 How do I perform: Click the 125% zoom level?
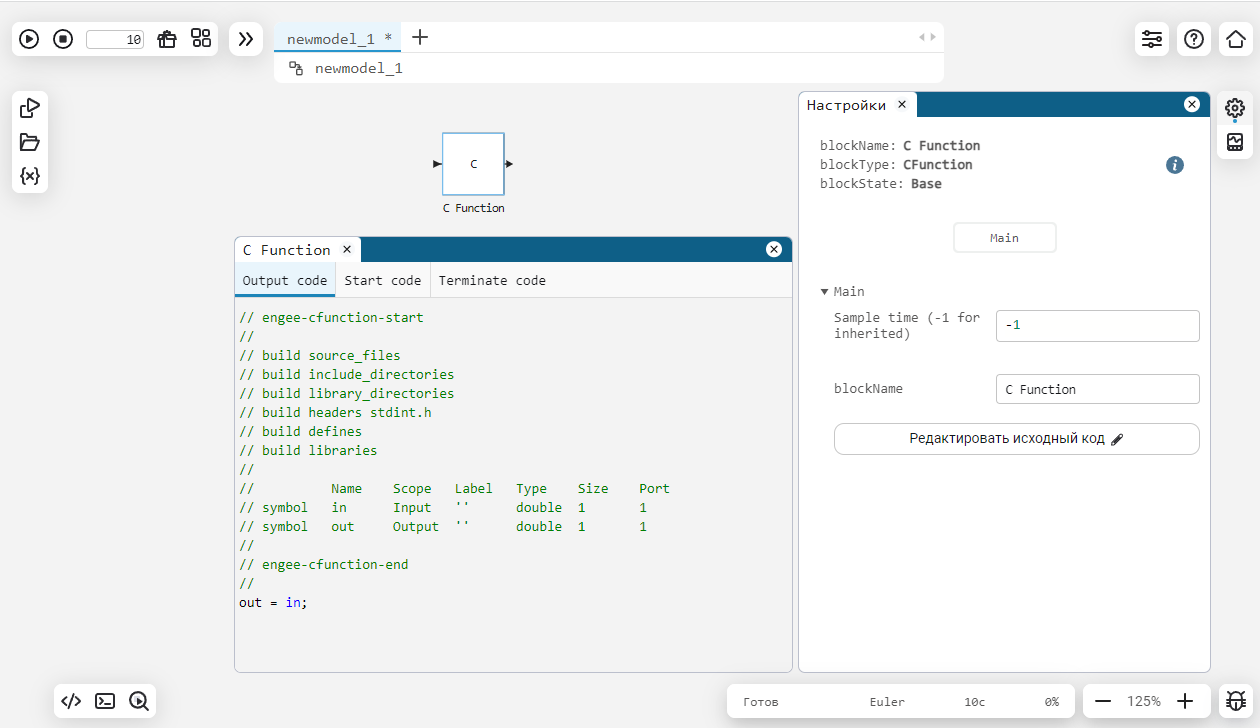[1144, 702]
